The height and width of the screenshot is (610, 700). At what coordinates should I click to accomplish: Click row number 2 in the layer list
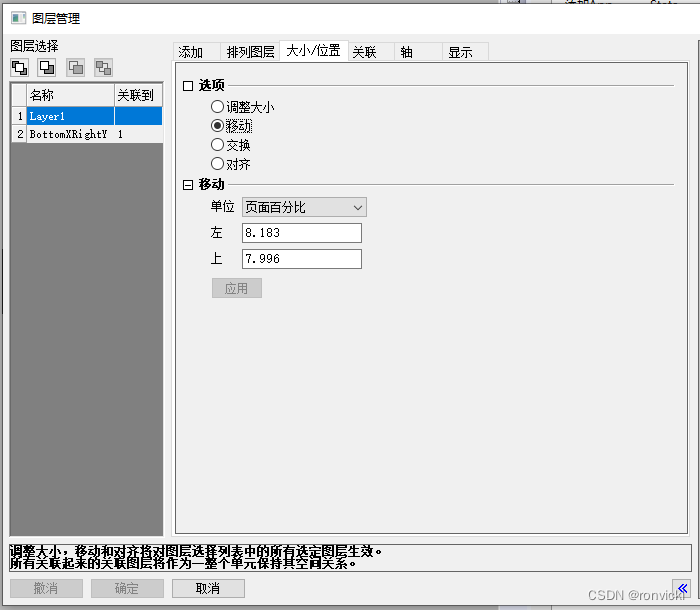[19, 134]
